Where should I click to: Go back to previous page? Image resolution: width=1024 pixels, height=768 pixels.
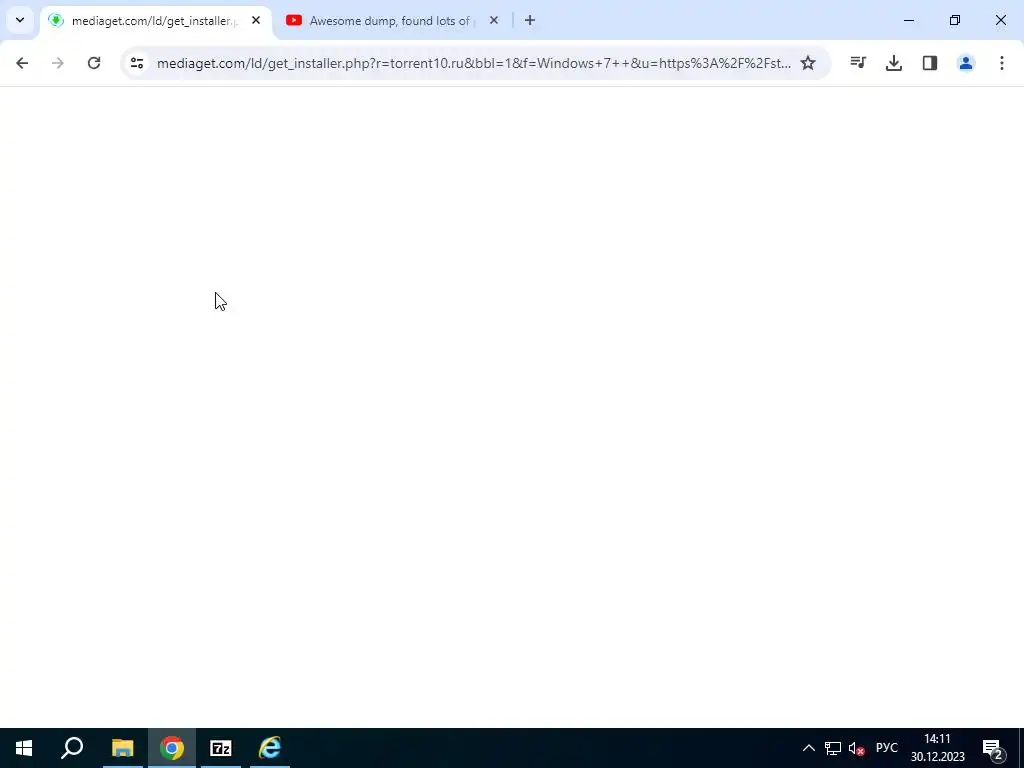tap(22, 63)
